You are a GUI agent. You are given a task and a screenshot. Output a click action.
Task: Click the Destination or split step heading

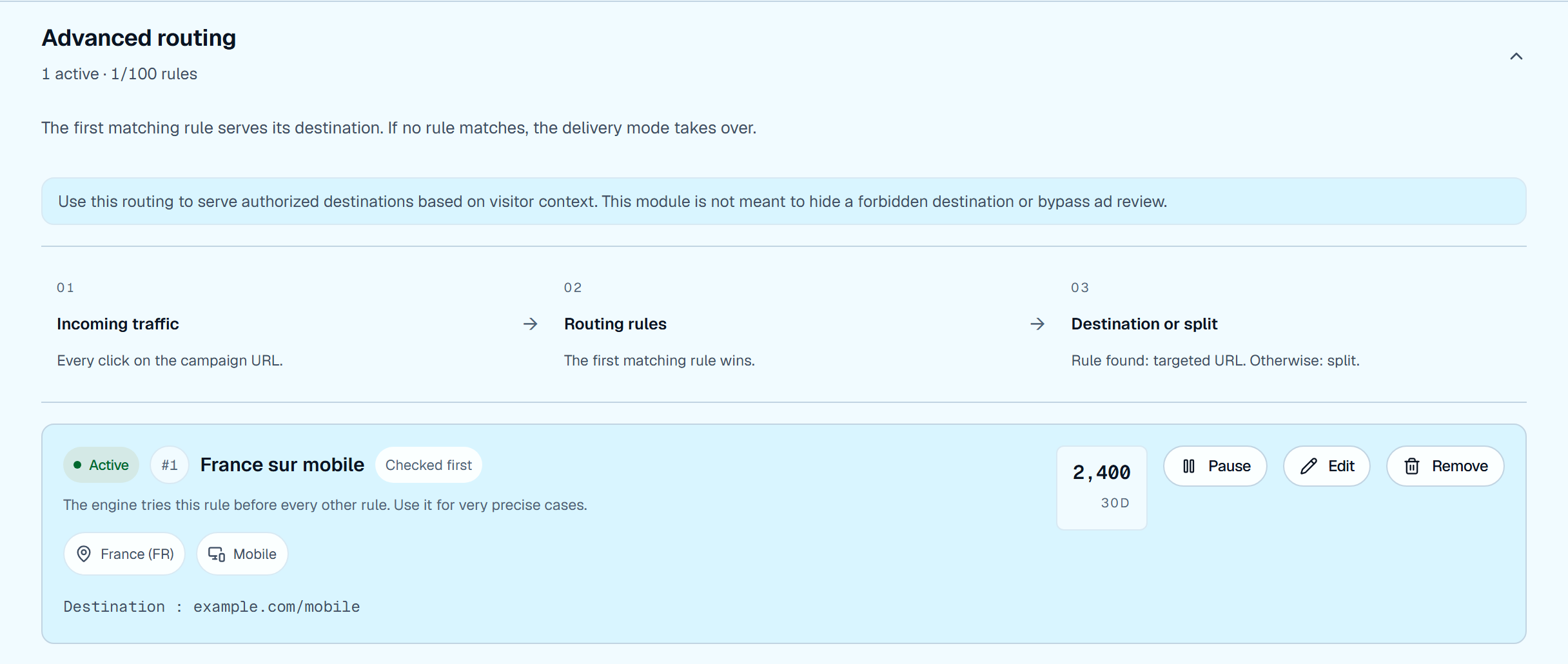click(1144, 324)
